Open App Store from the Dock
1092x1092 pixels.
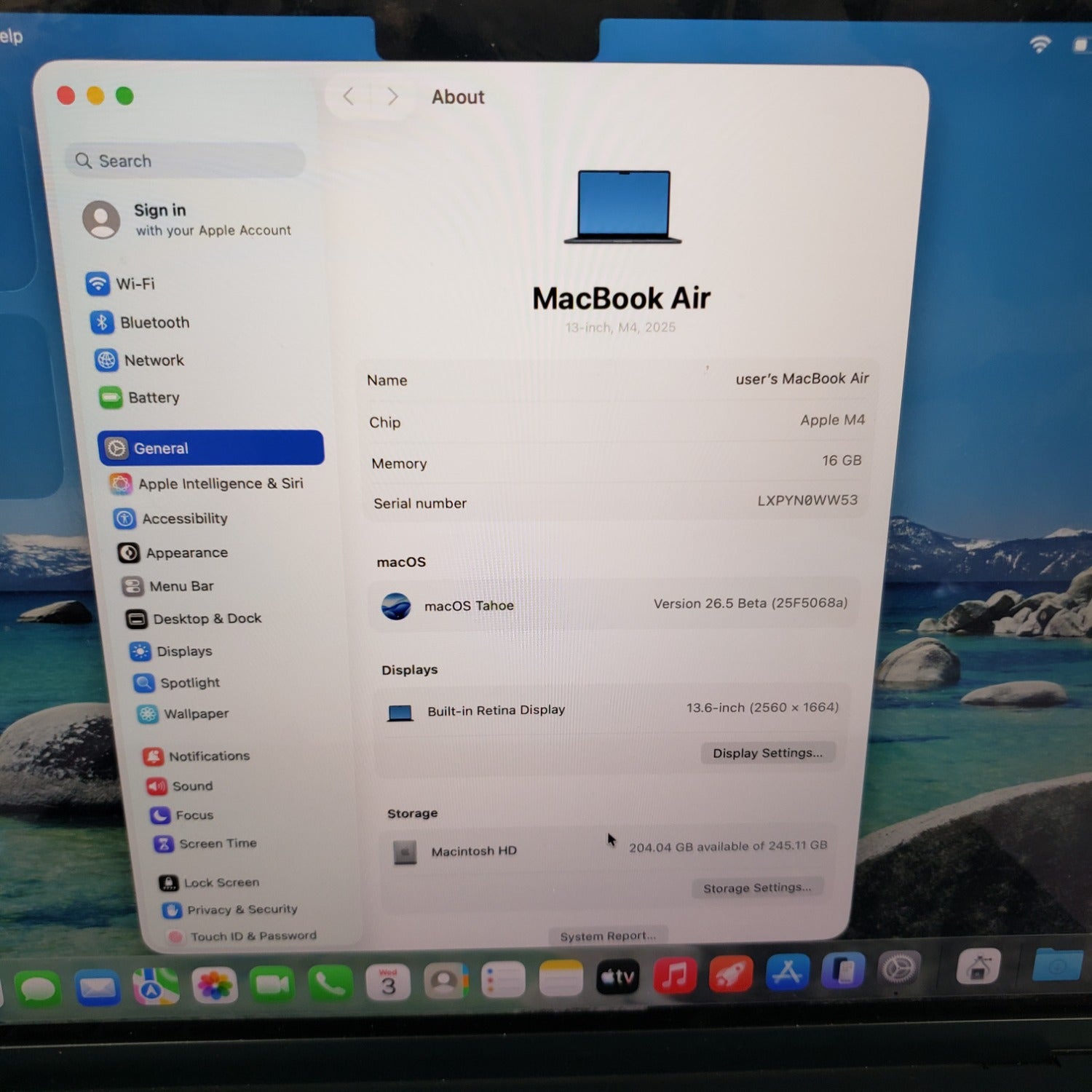tap(787, 973)
